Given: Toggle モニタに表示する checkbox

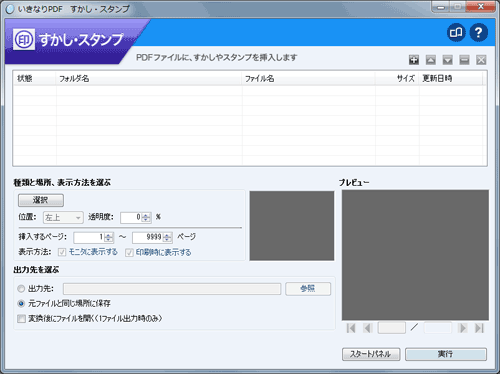Looking at the screenshot, I should pyautogui.click(x=62, y=252).
